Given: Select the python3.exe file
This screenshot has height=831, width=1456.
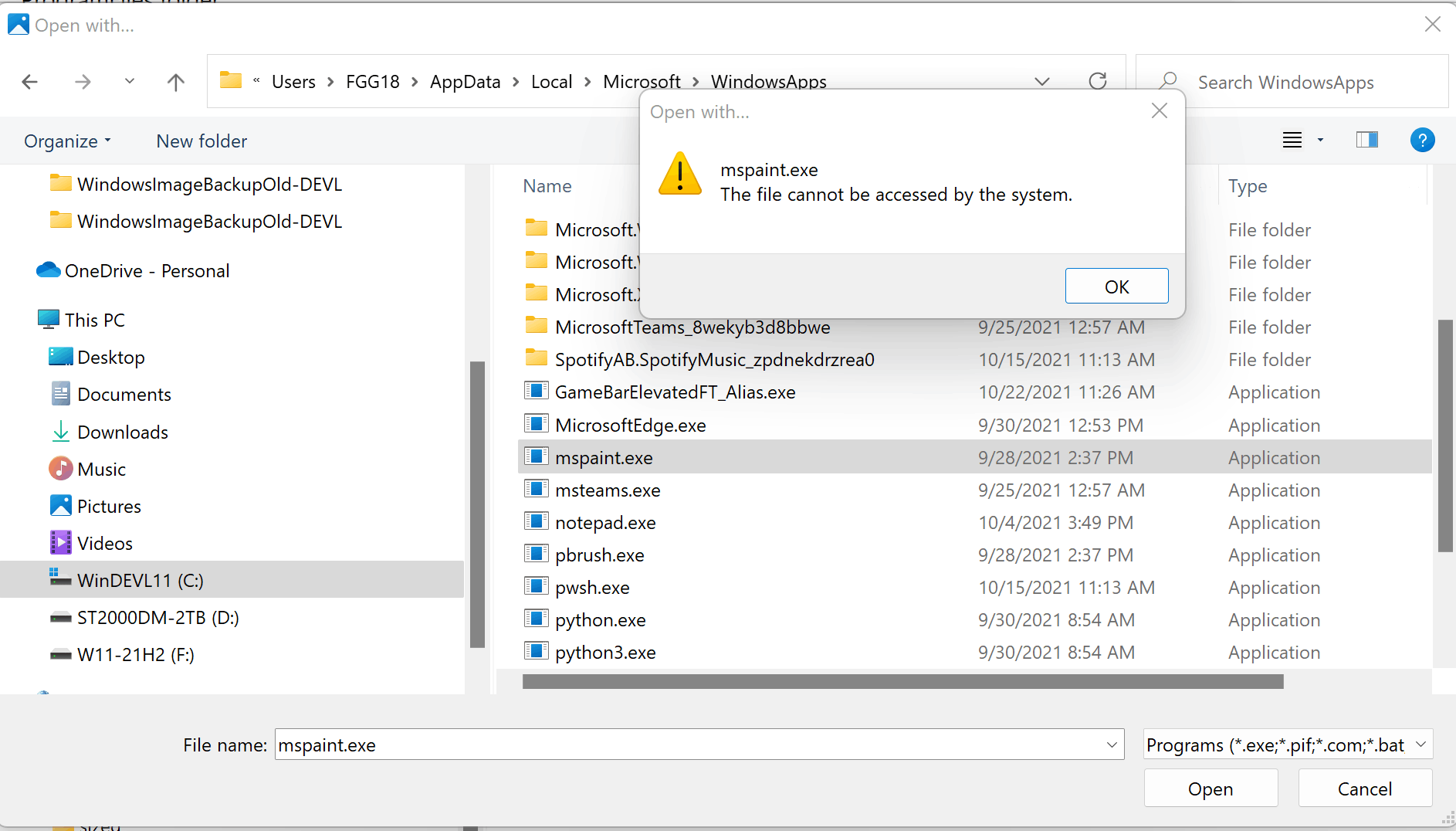Looking at the screenshot, I should [x=605, y=653].
